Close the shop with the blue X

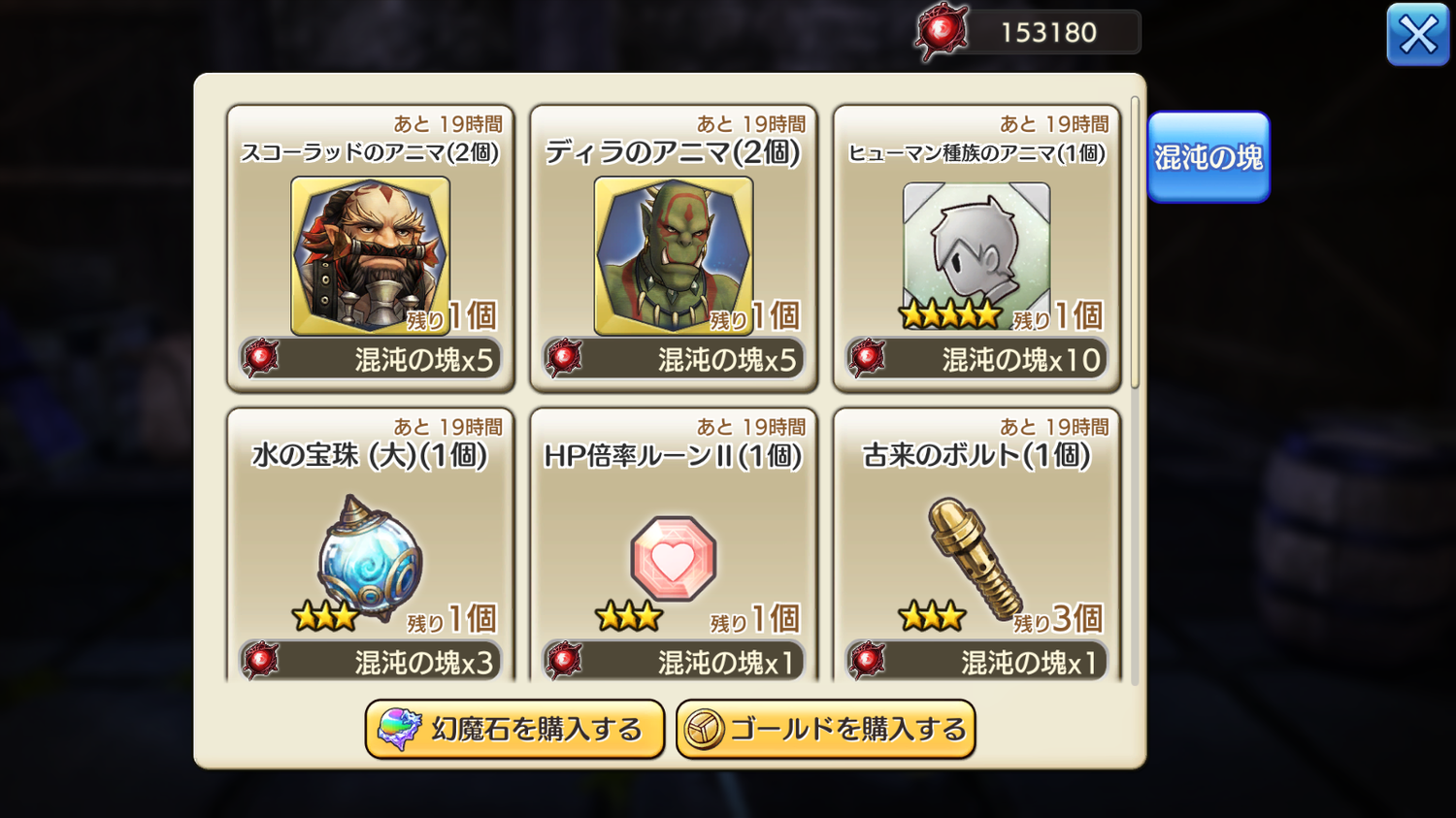click(1418, 35)
